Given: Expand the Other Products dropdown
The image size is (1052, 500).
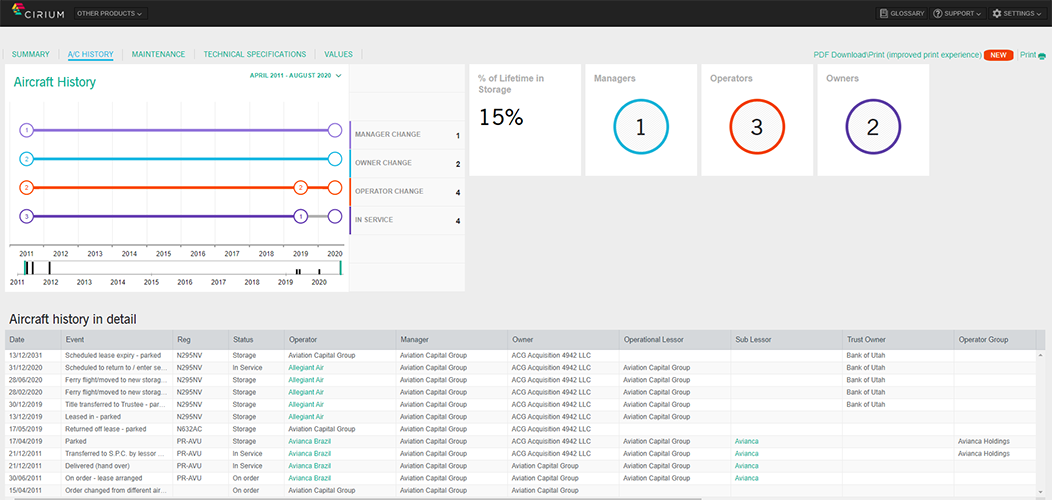Looking at the screenshot, I should 110,13.
